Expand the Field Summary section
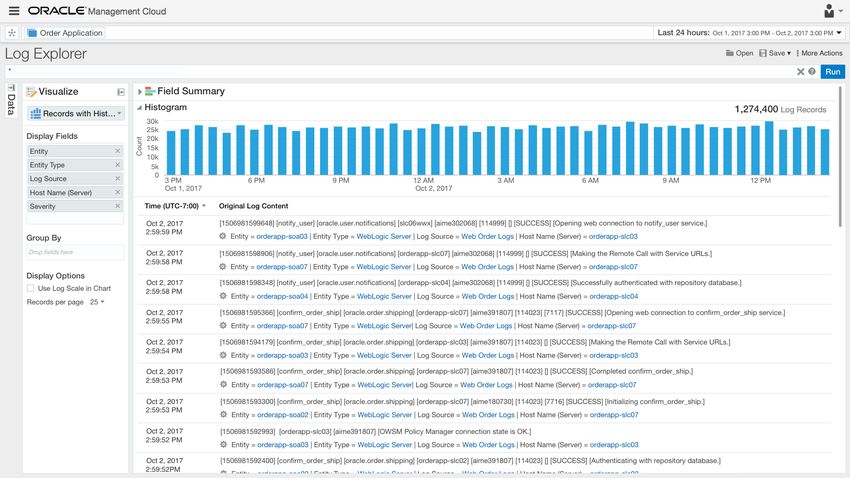This screenshot has height=478, width=850. pyautogui.click(x=140, y=92)
